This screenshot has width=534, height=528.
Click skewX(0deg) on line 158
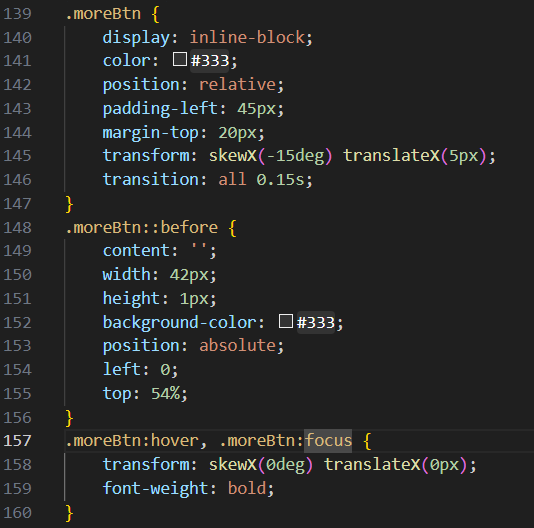click(261, 465)
